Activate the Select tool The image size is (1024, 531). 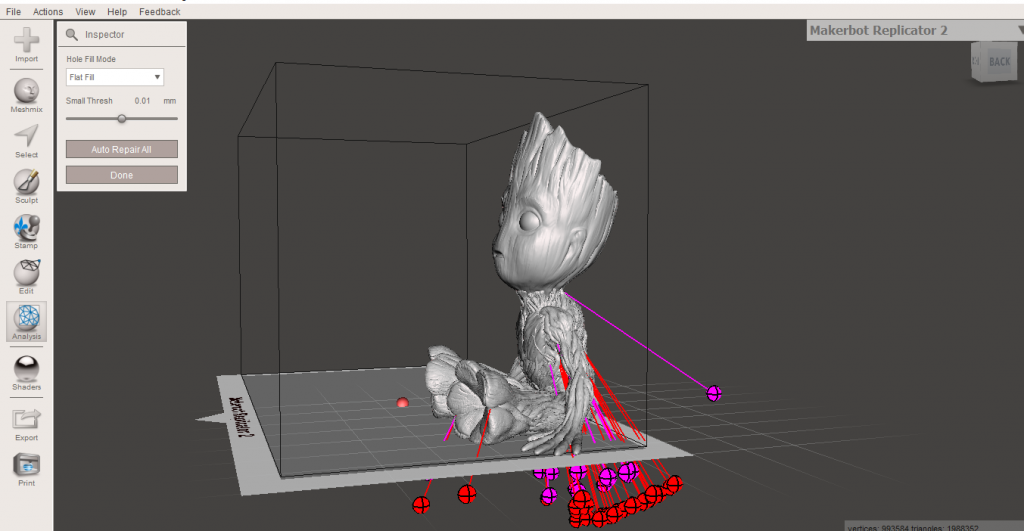pos(26,141)
